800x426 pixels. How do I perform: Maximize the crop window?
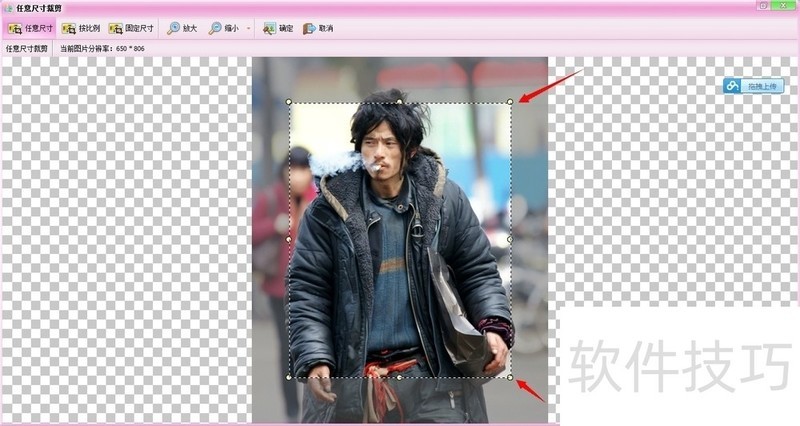coord(763,5)
